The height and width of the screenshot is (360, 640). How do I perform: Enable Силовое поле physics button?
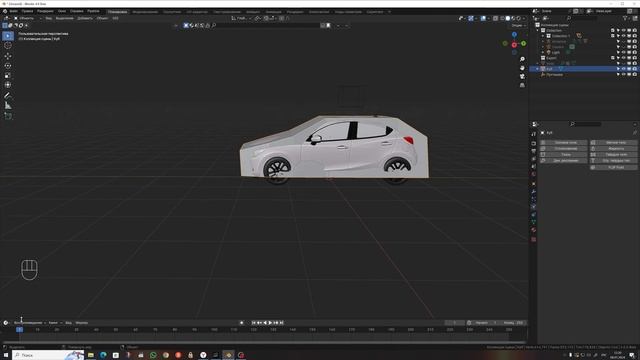(563, 142)
